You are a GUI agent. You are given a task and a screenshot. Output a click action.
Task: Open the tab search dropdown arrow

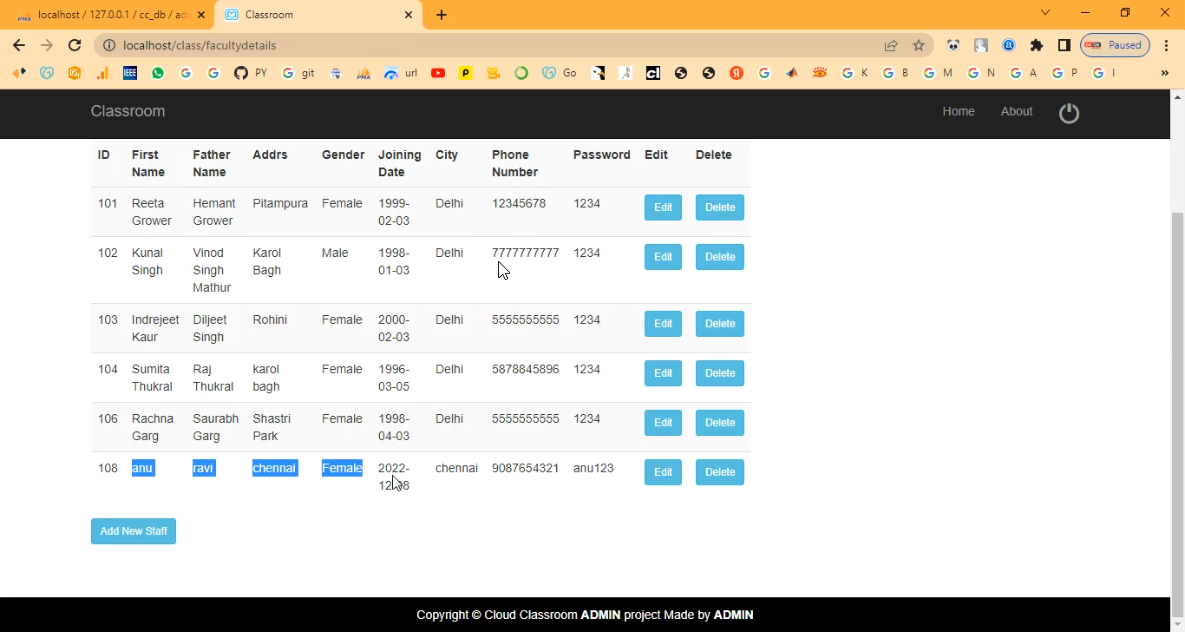pyautogui.click(x=1045, y=13)
